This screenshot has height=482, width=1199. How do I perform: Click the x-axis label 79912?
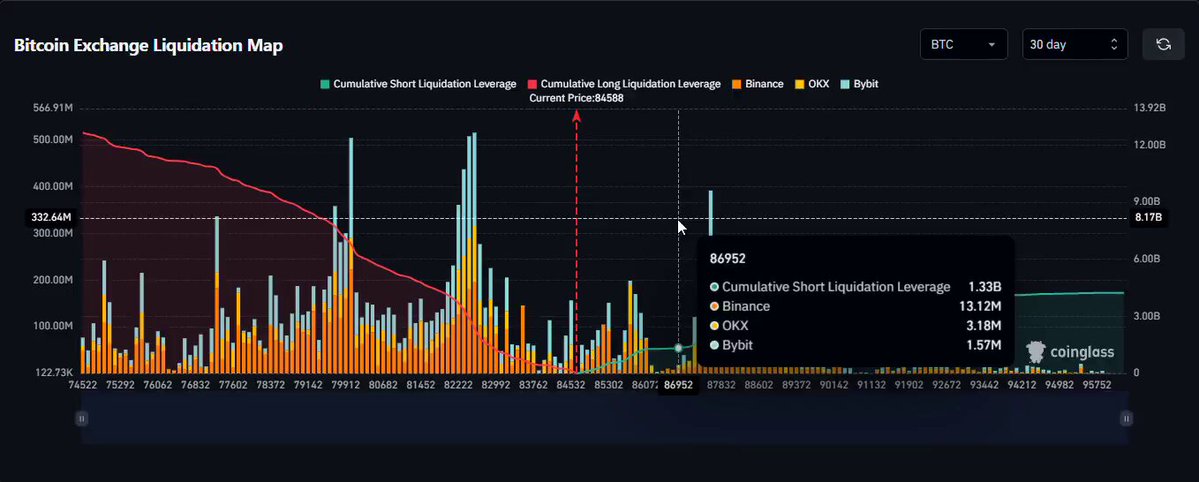coord(345,385)
